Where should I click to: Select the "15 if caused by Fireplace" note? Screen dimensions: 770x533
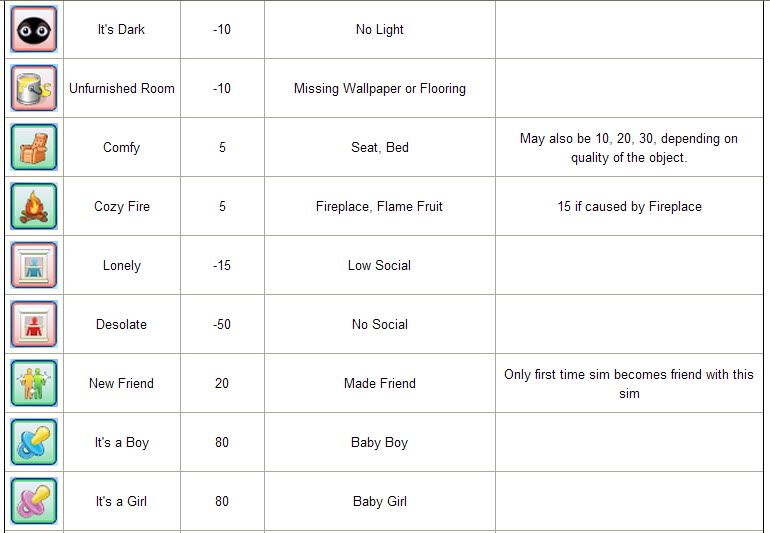[x=630, y=206]
